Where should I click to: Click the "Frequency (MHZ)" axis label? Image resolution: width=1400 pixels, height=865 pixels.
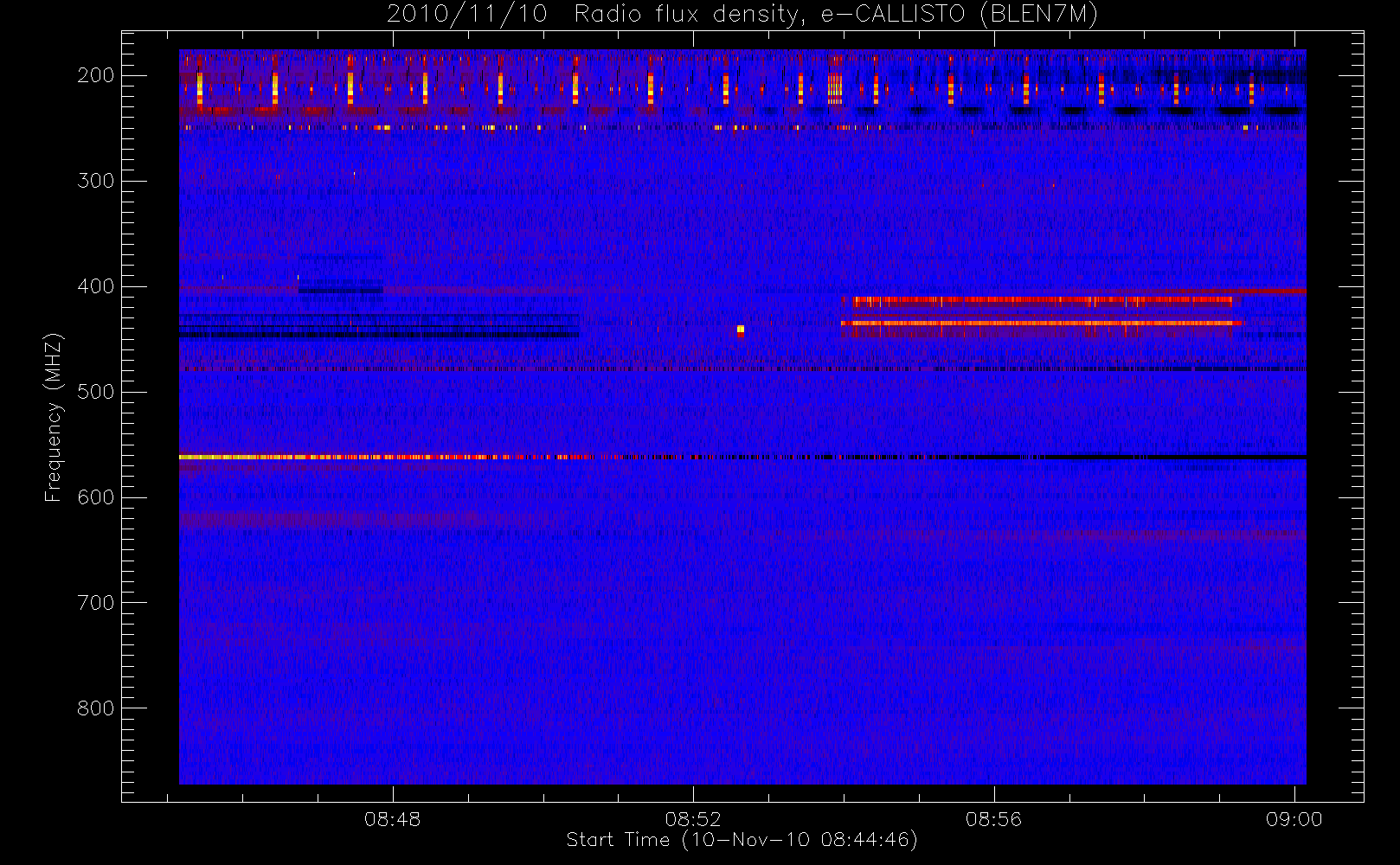click(54, 417)
